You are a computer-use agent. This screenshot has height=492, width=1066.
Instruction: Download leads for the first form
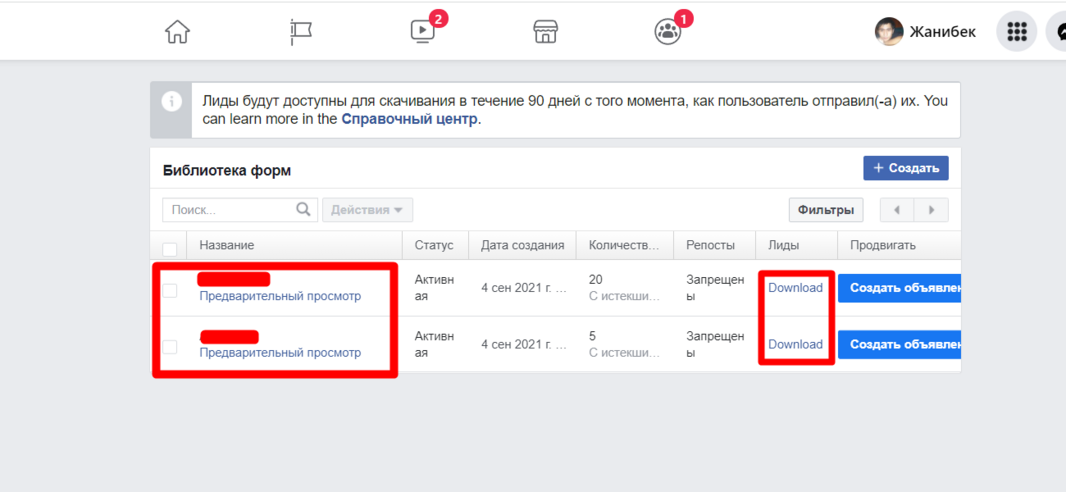click(x=795, y=288)
